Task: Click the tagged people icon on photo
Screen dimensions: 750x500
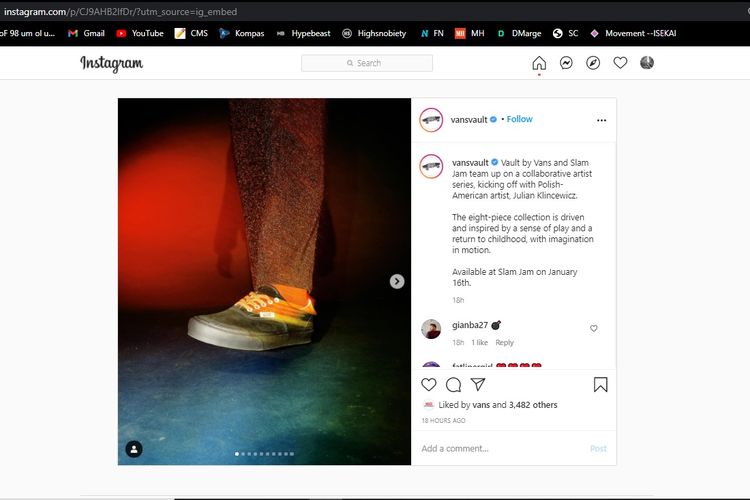Action: 134,449
